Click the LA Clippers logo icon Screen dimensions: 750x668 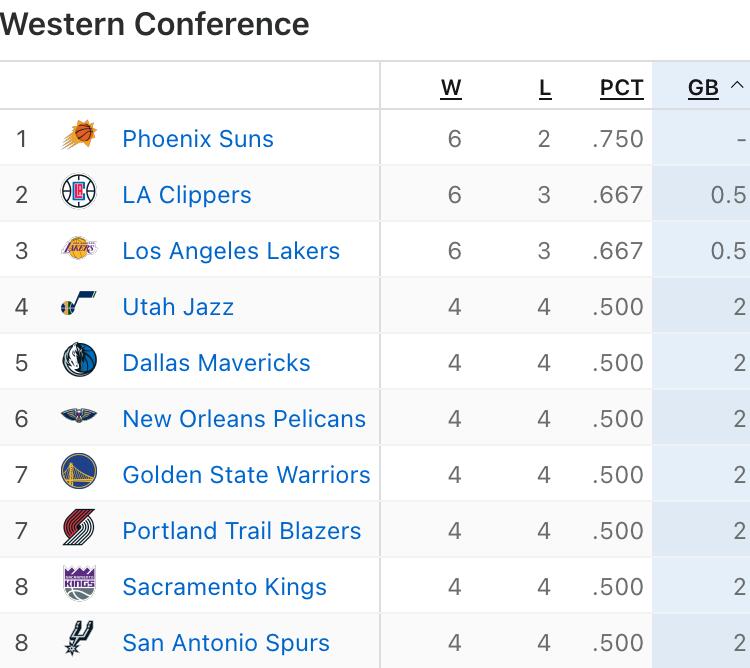coord(79,192)
